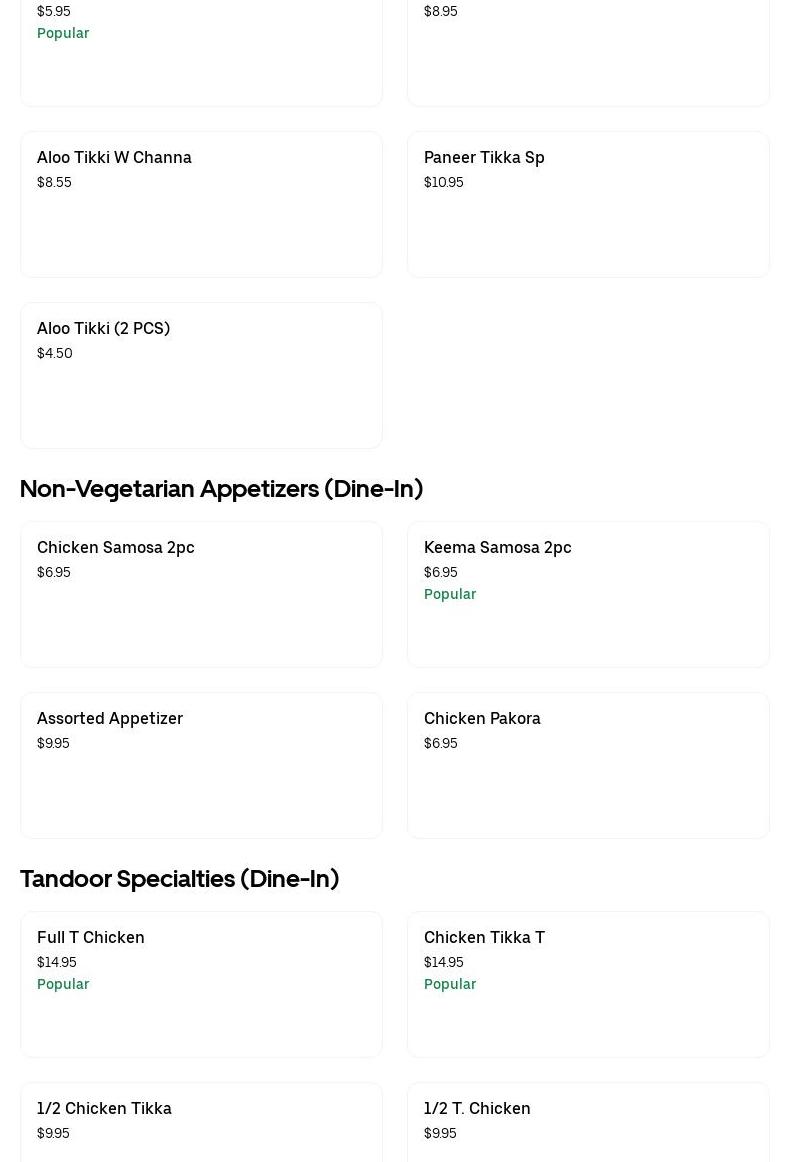Open Aloo Tikki (2 PCS) item card
804x1162 pixels.
(x=201, y=375)
